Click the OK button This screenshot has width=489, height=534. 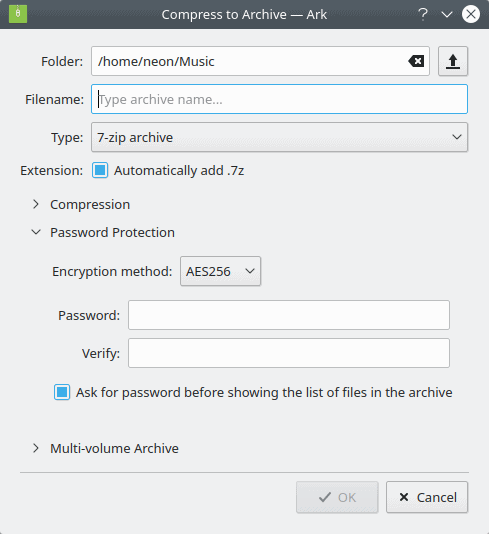(337, 497)
